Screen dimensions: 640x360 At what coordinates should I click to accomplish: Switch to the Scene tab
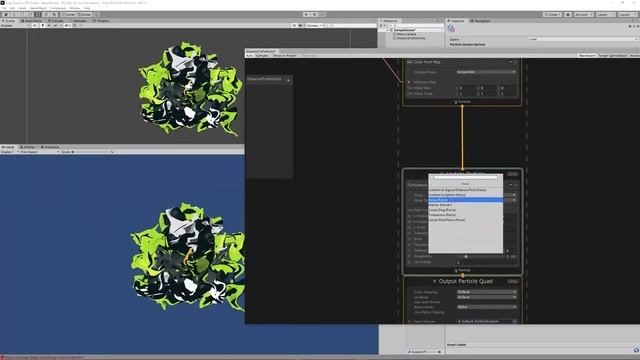click(x=9, y=21)
